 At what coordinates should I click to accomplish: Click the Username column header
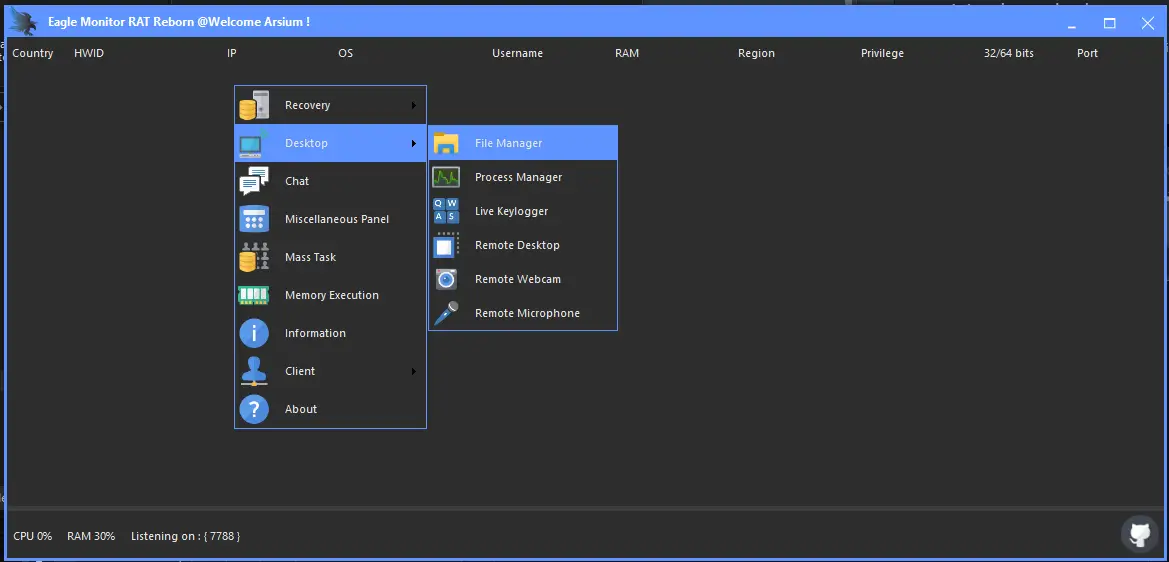(517, 53)
